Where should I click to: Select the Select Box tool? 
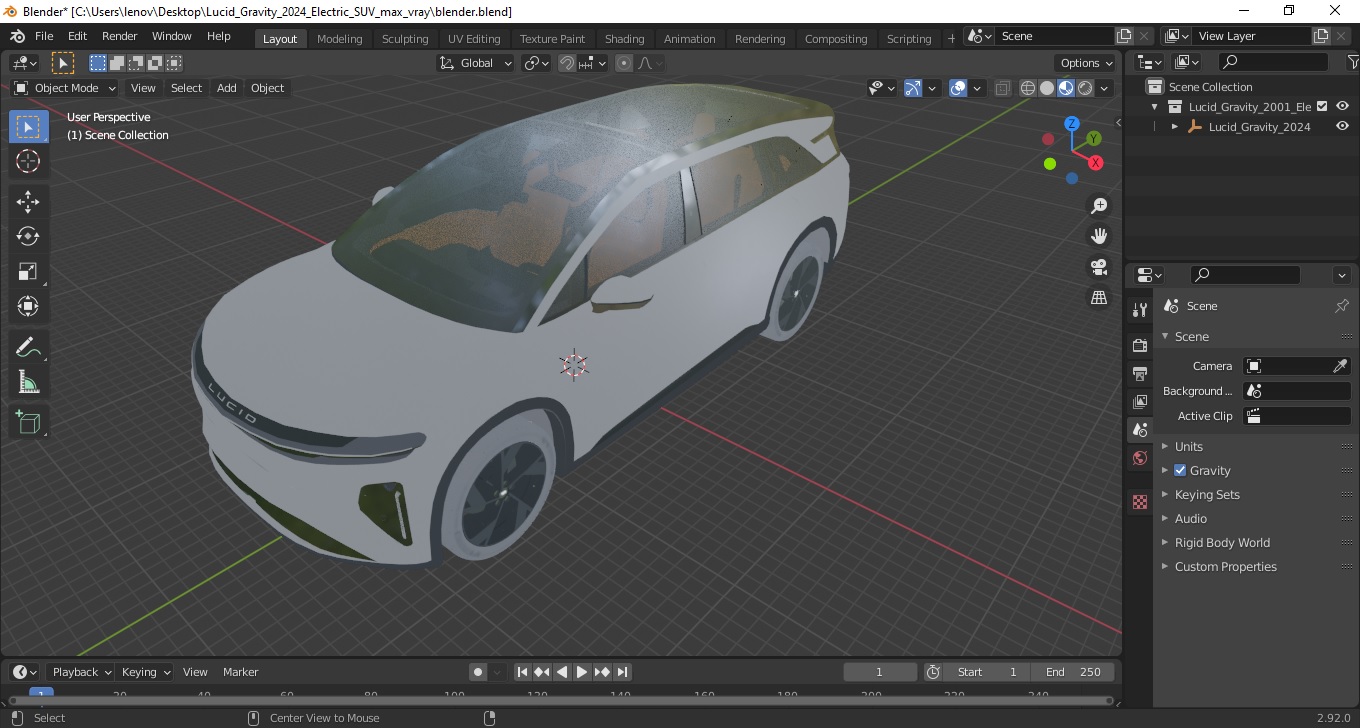pyautogui.click(x=28, y=127)
